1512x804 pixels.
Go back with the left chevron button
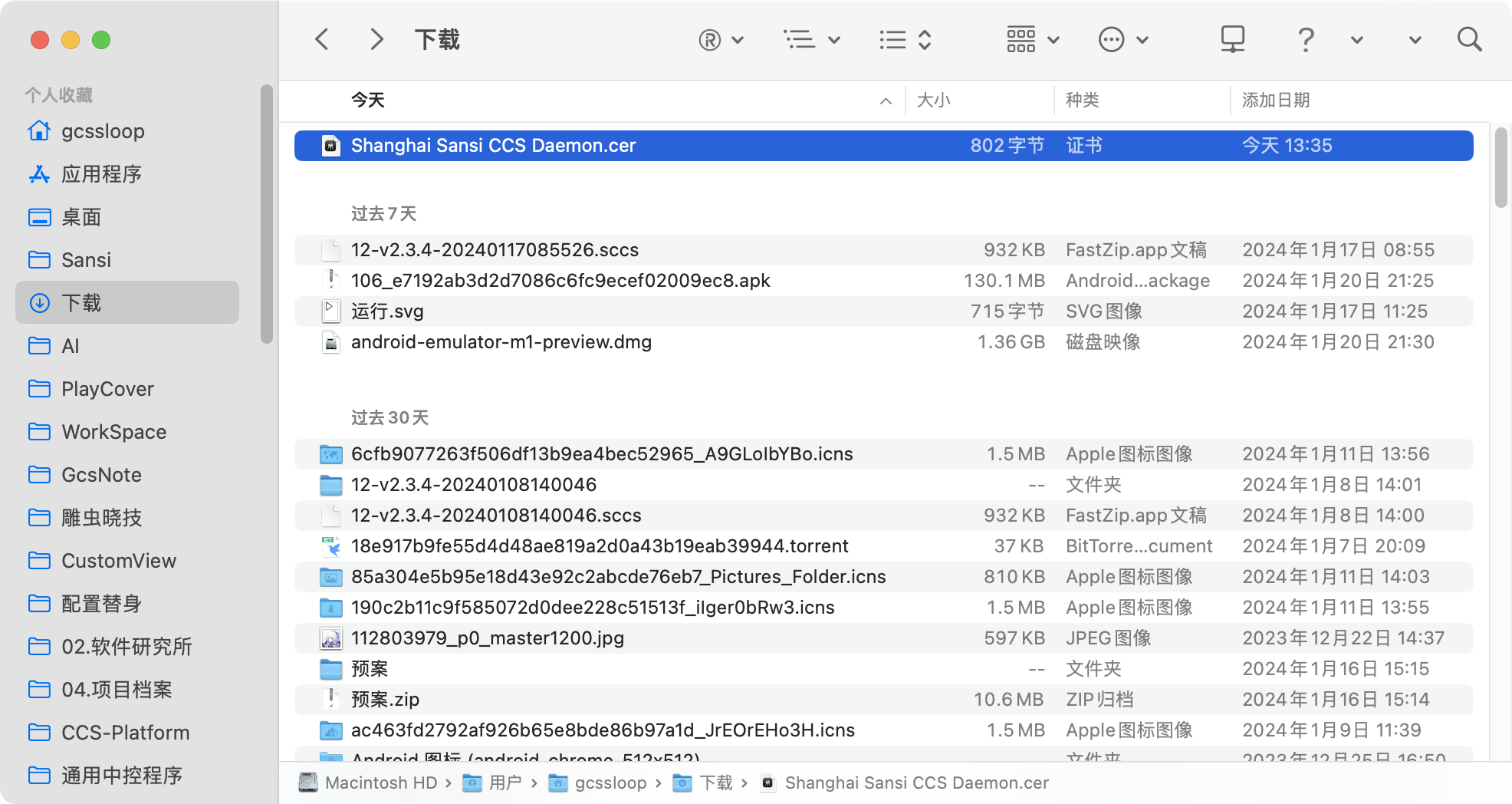point(322,39)
